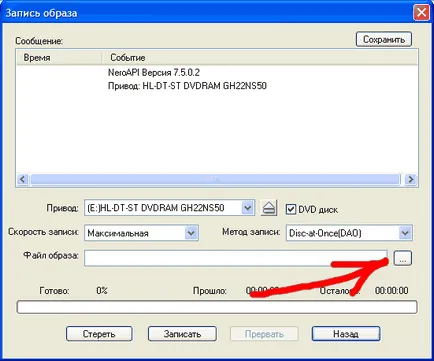Select the "Привод: HL-DT-ST DVDRAM GH22NS50" log row
This screenshot has height=361, width=434.
point(187,86)
